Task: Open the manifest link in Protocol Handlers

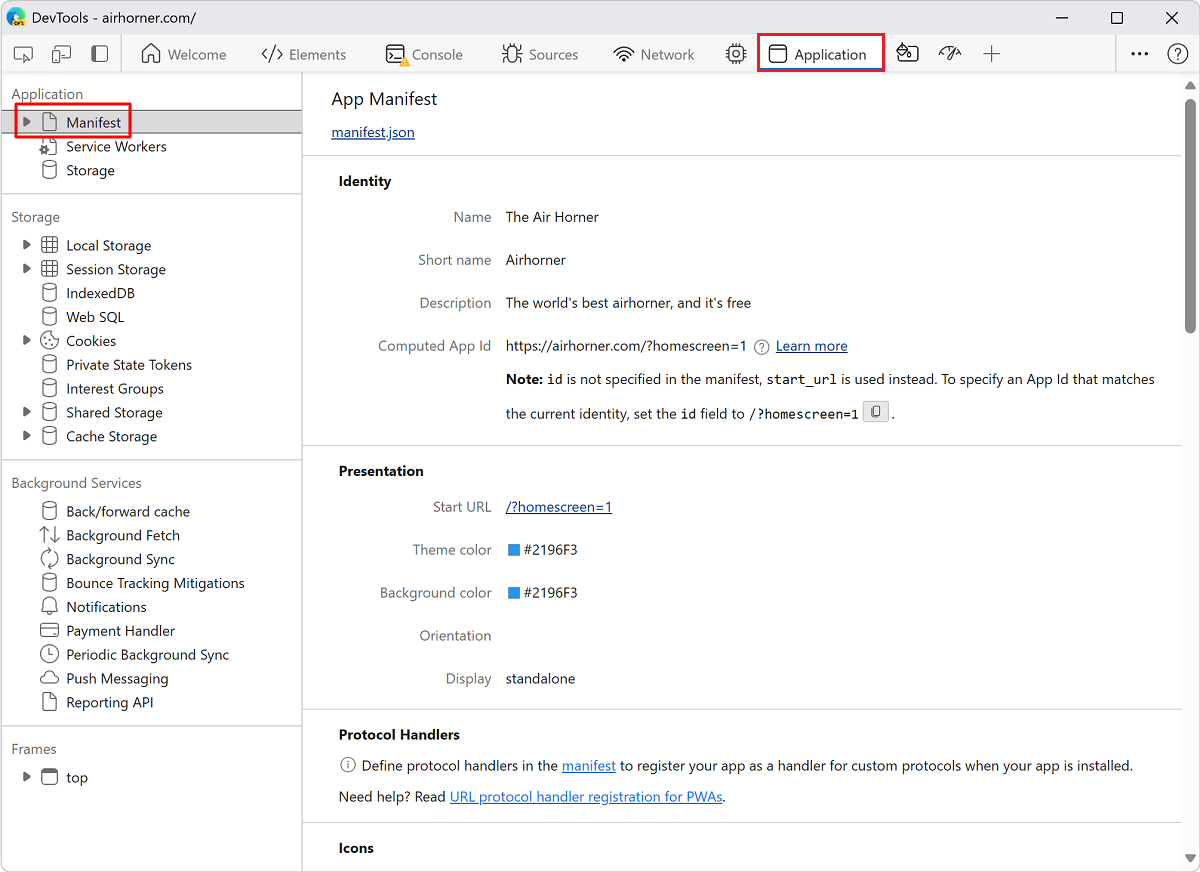Action: coord(589,766)
